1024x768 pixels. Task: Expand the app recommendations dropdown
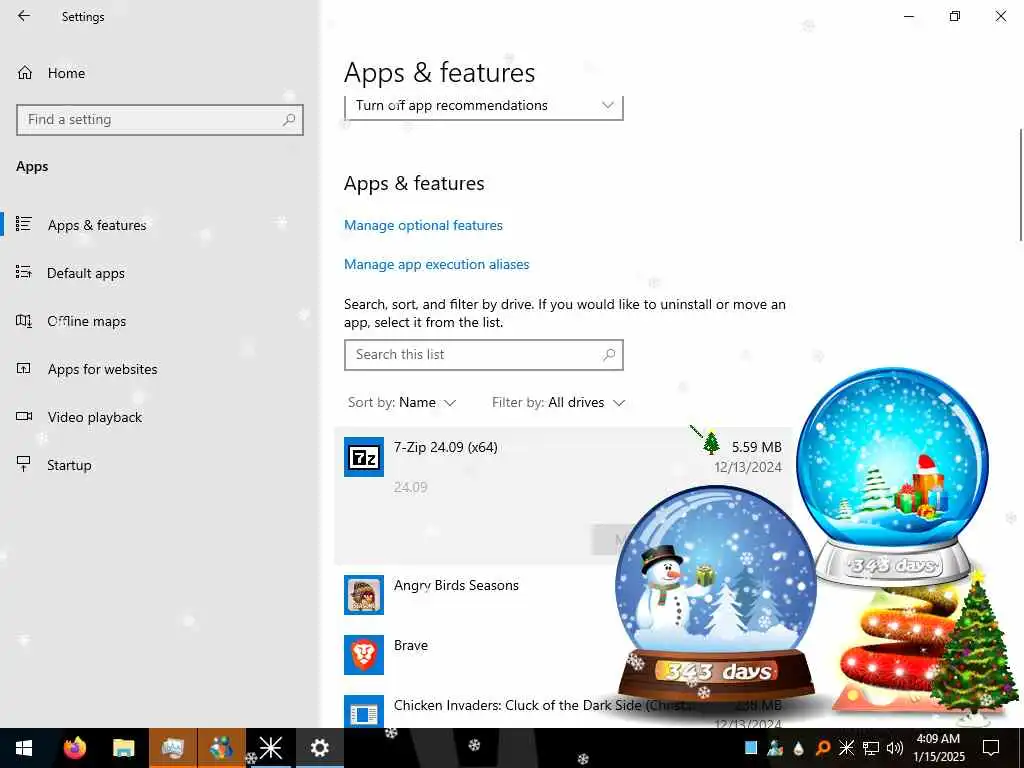click(x=483, y=106)
